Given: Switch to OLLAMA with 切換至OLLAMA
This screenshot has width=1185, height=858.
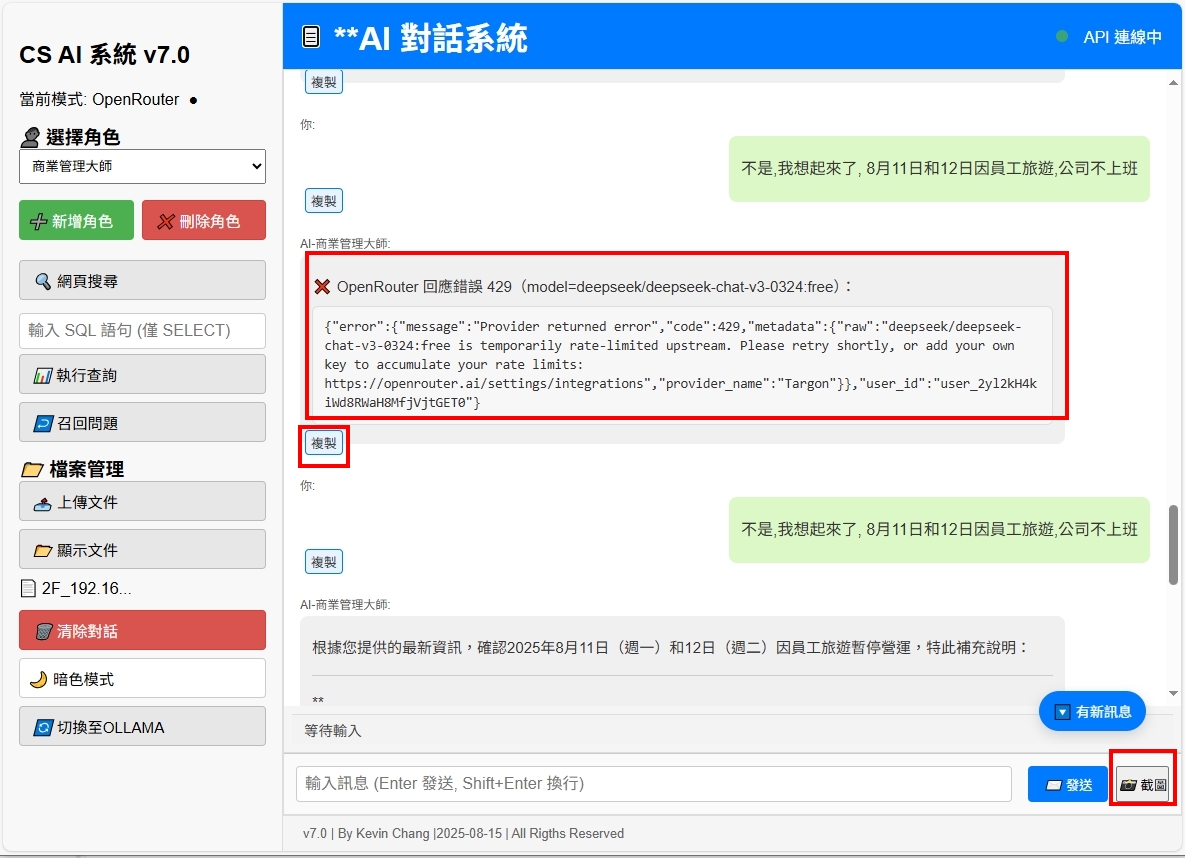Looking at the screenshot, I should (x=142, y=727).
